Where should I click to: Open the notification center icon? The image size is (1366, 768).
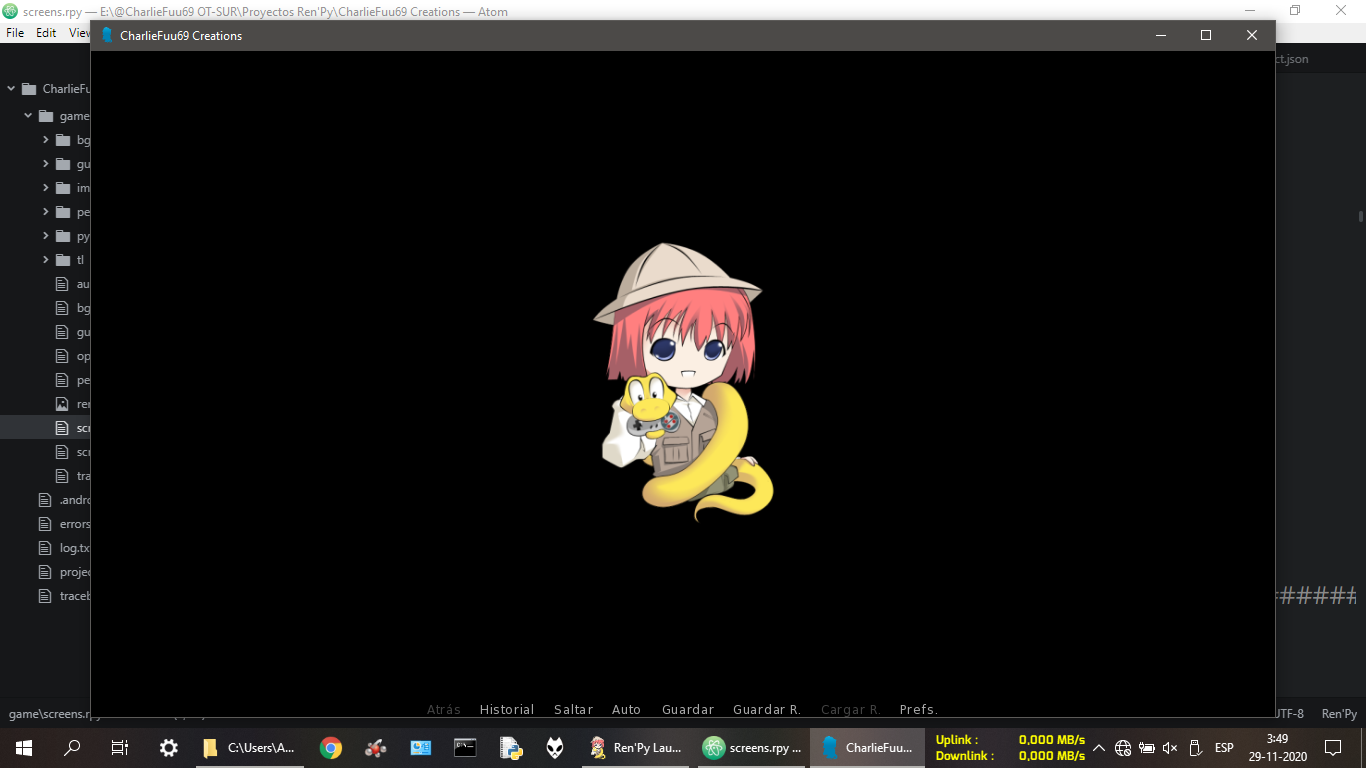click(x=1332, y=747)
